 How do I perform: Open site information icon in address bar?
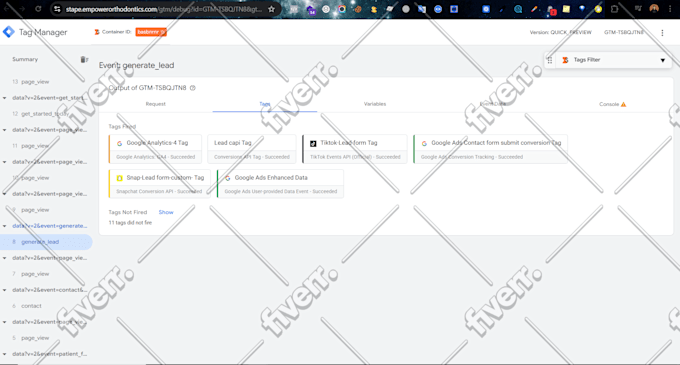tap(57, 9)
